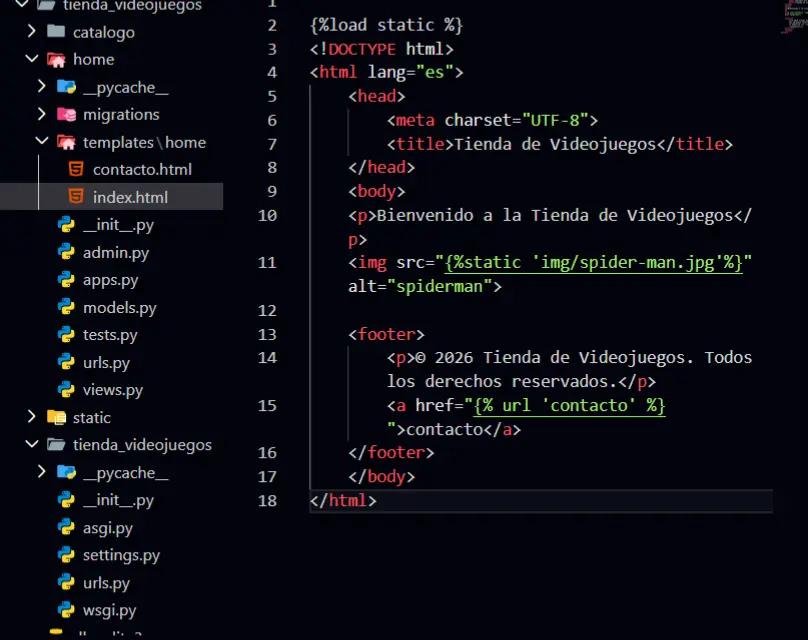Open the project urls.py below settings.py
This screenshot has width=808, height=640.
click(106, 583)
